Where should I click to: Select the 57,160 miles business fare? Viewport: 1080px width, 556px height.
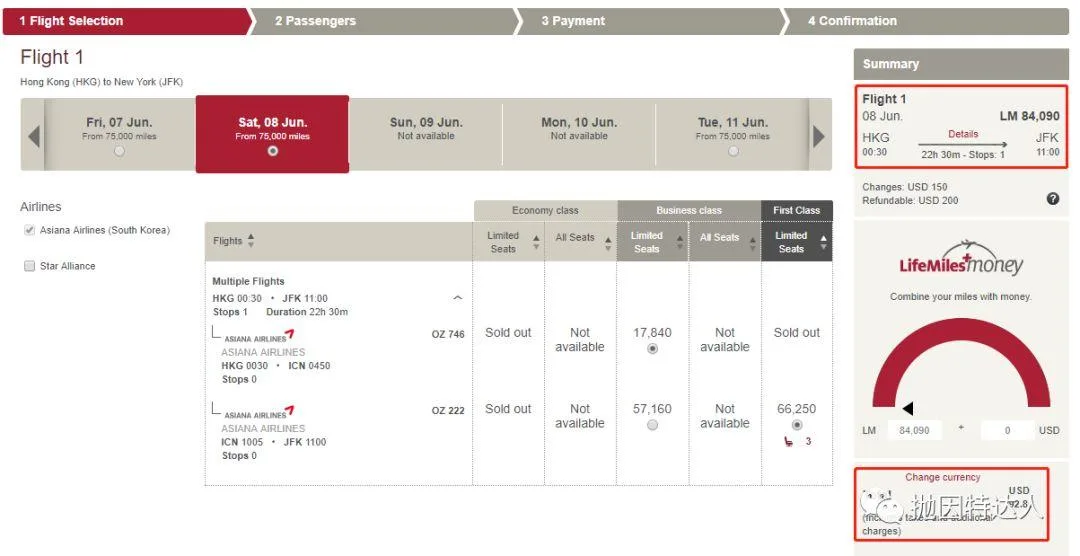tap(652, 425)
